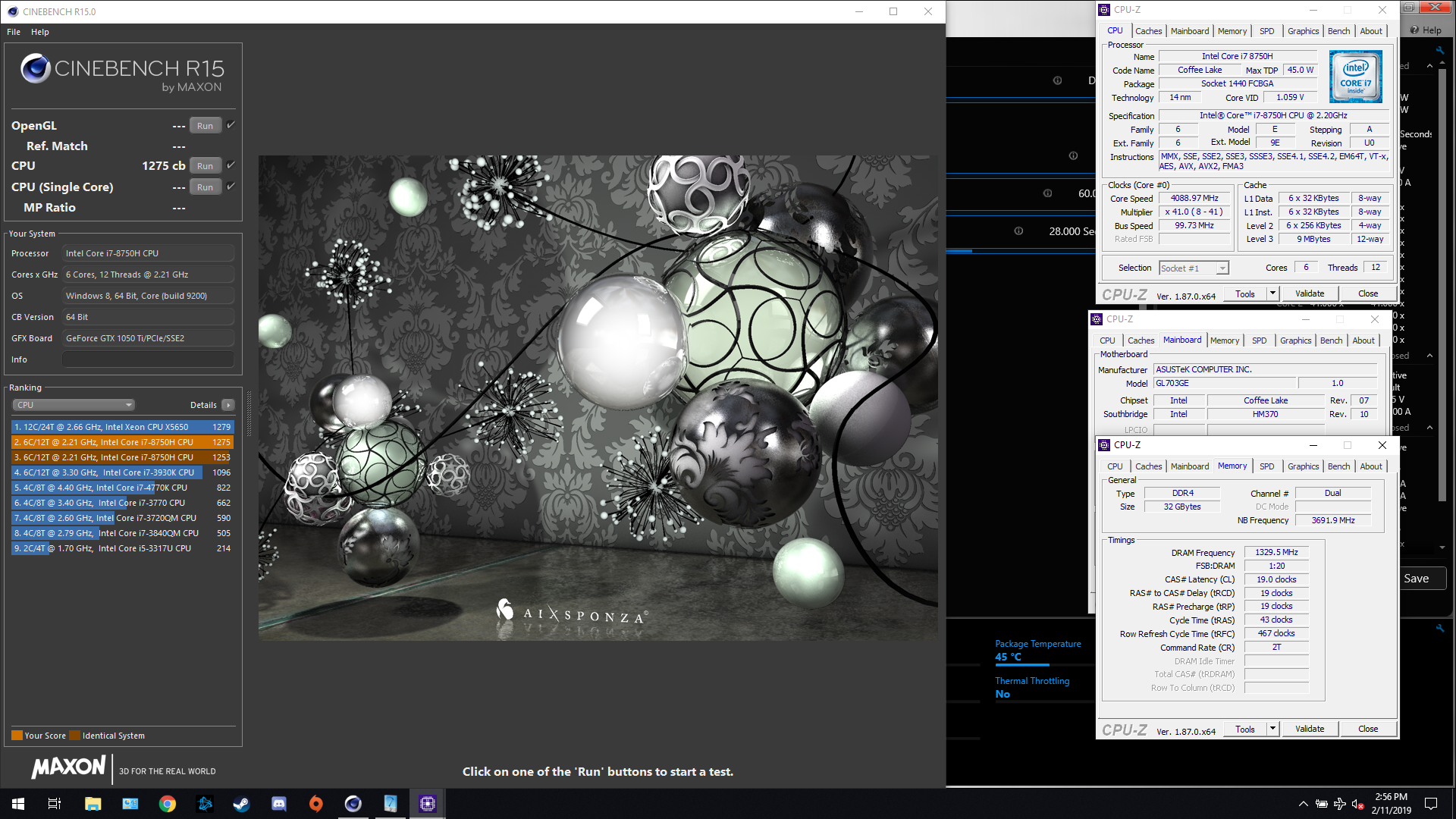Image resolution: width=1456 pixels, height=819 pixels.
Task: Open Battle.net from the taskbar
Action: [x=205, y=804]
